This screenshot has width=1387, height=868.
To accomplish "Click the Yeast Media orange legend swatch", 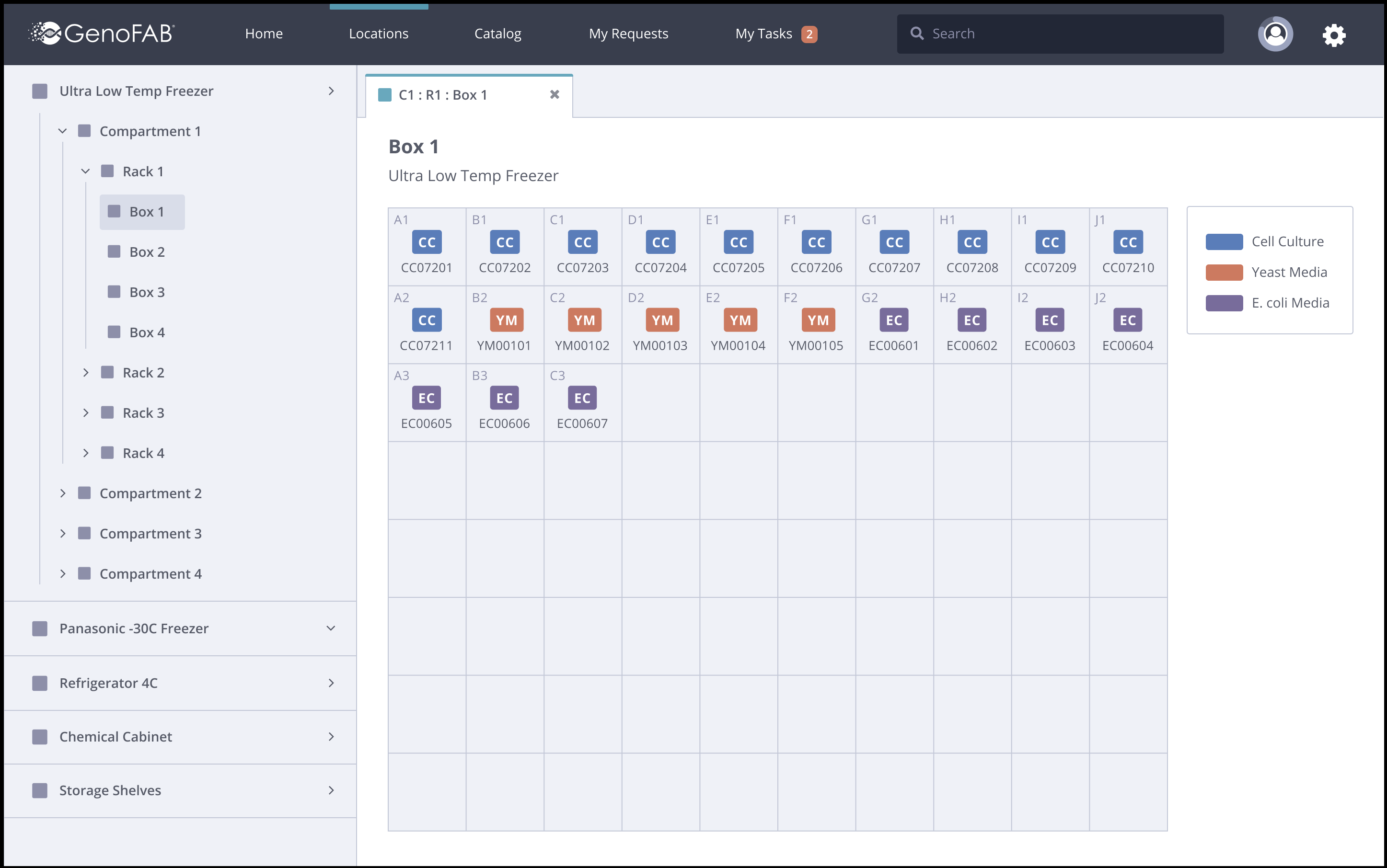I will pos(1224,272).
